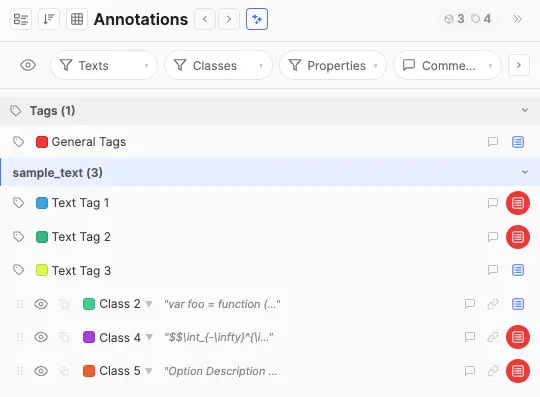
Task: Select Text Tag 1 row
Action: (270, 203)
